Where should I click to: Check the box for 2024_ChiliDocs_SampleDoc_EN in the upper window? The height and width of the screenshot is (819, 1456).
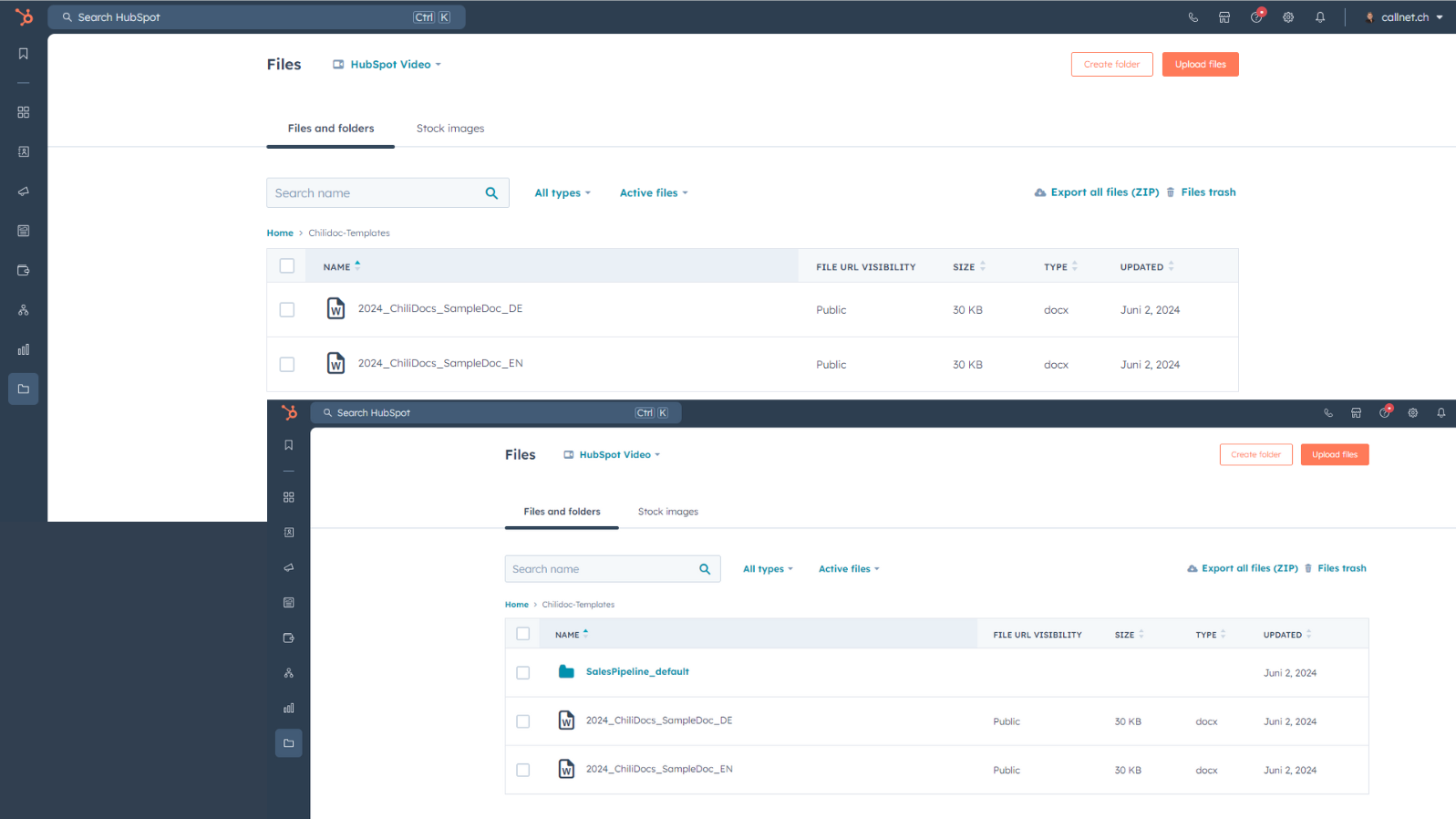(287, 365)
